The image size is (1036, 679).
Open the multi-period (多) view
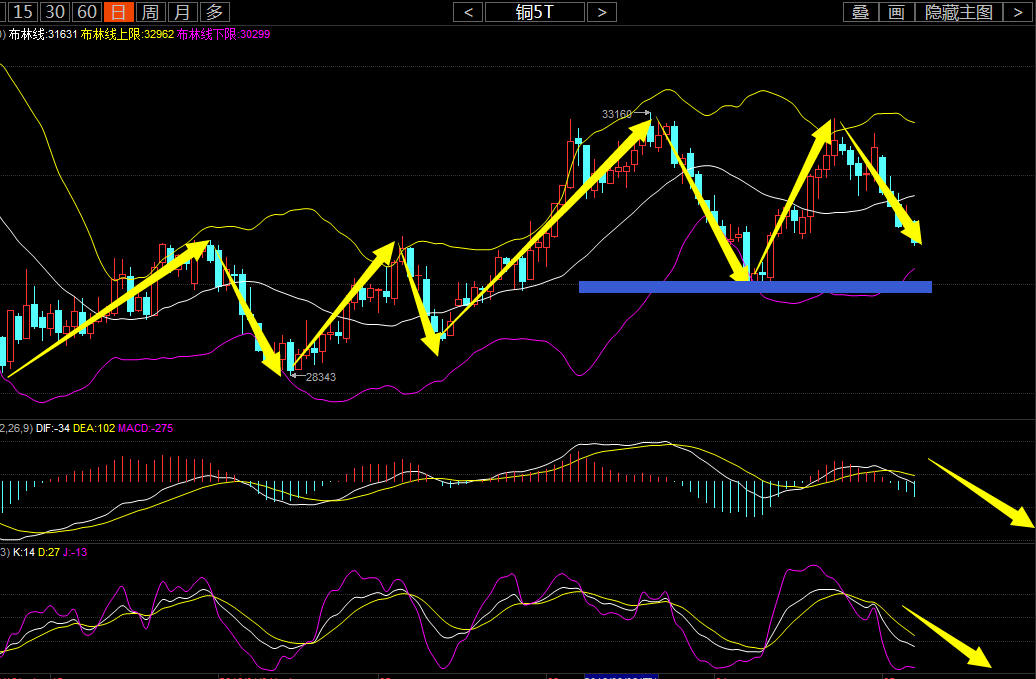tap(214, 12)
